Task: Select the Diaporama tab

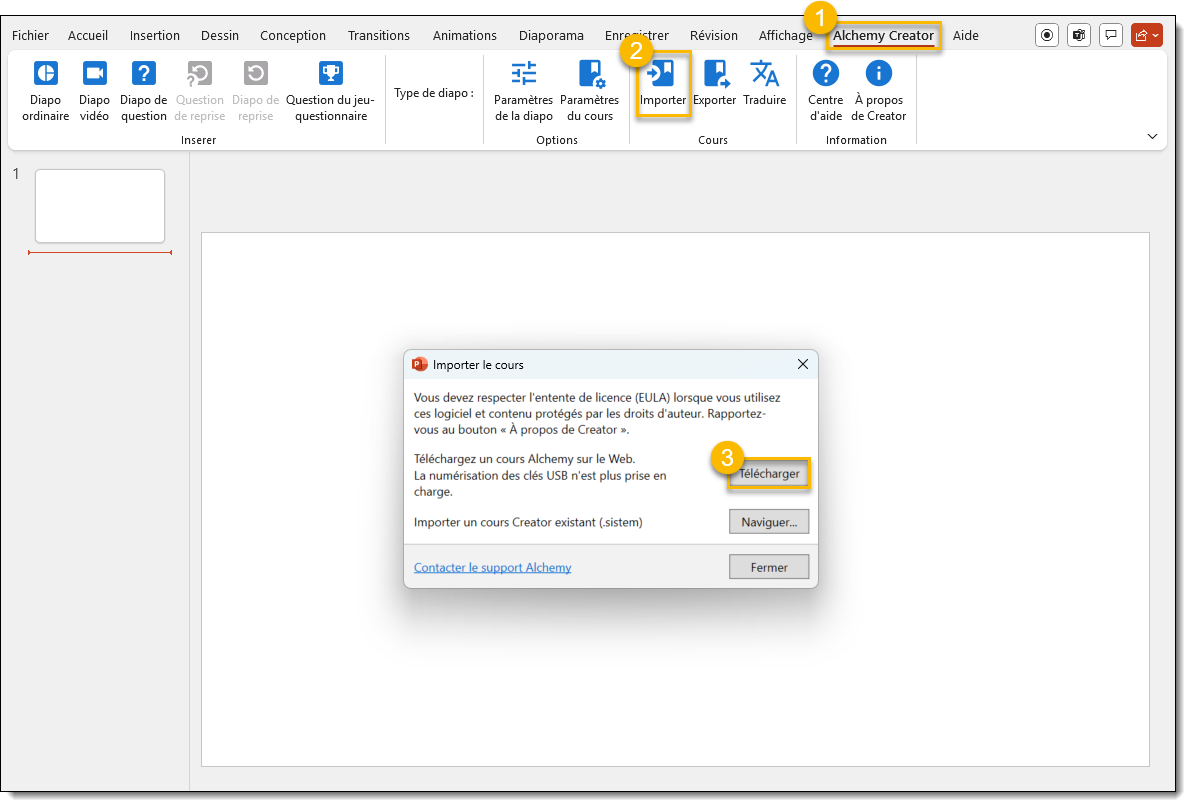Action: point(551,36)
